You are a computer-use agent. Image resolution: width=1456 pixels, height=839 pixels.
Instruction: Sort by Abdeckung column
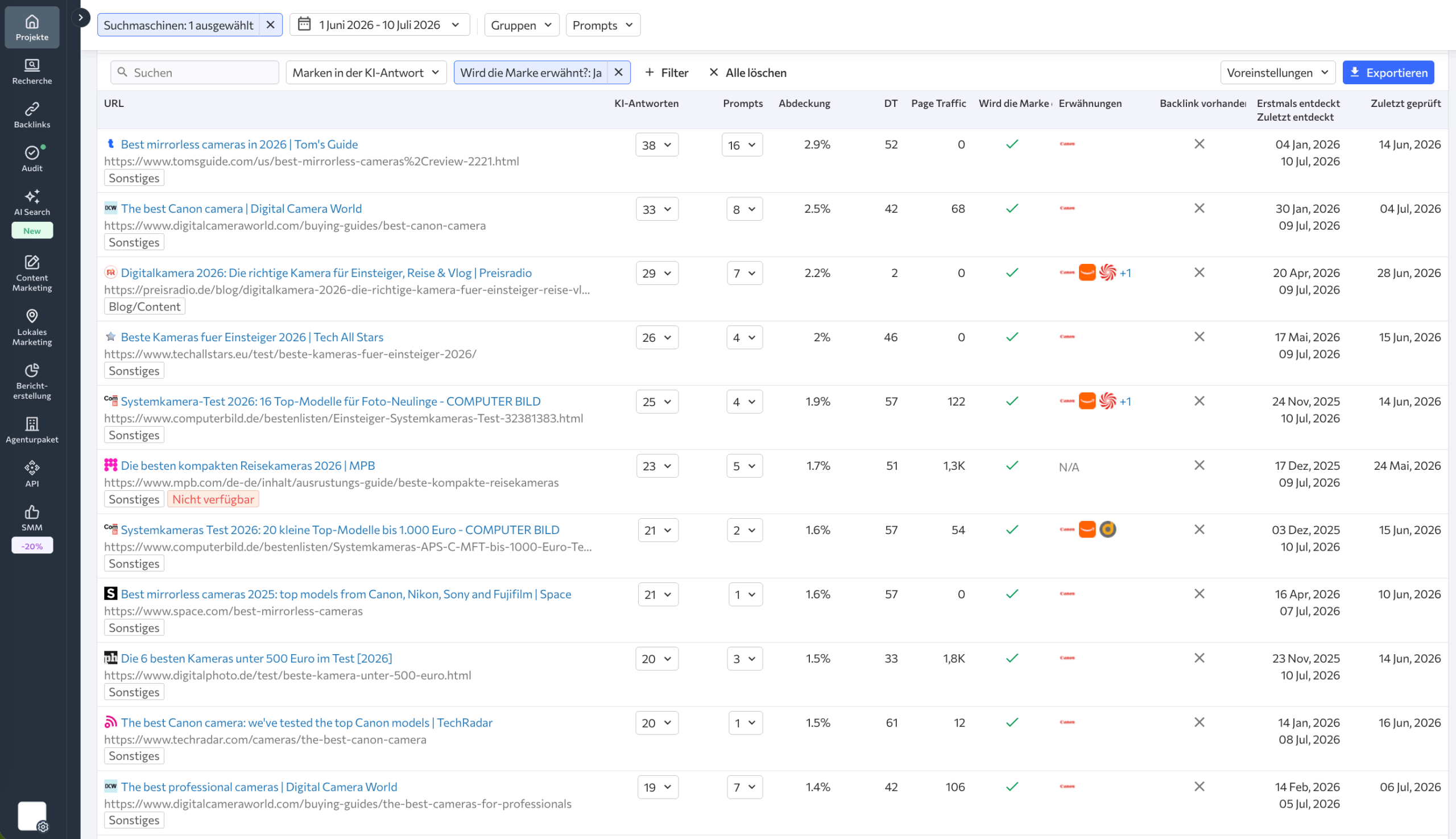804,103
